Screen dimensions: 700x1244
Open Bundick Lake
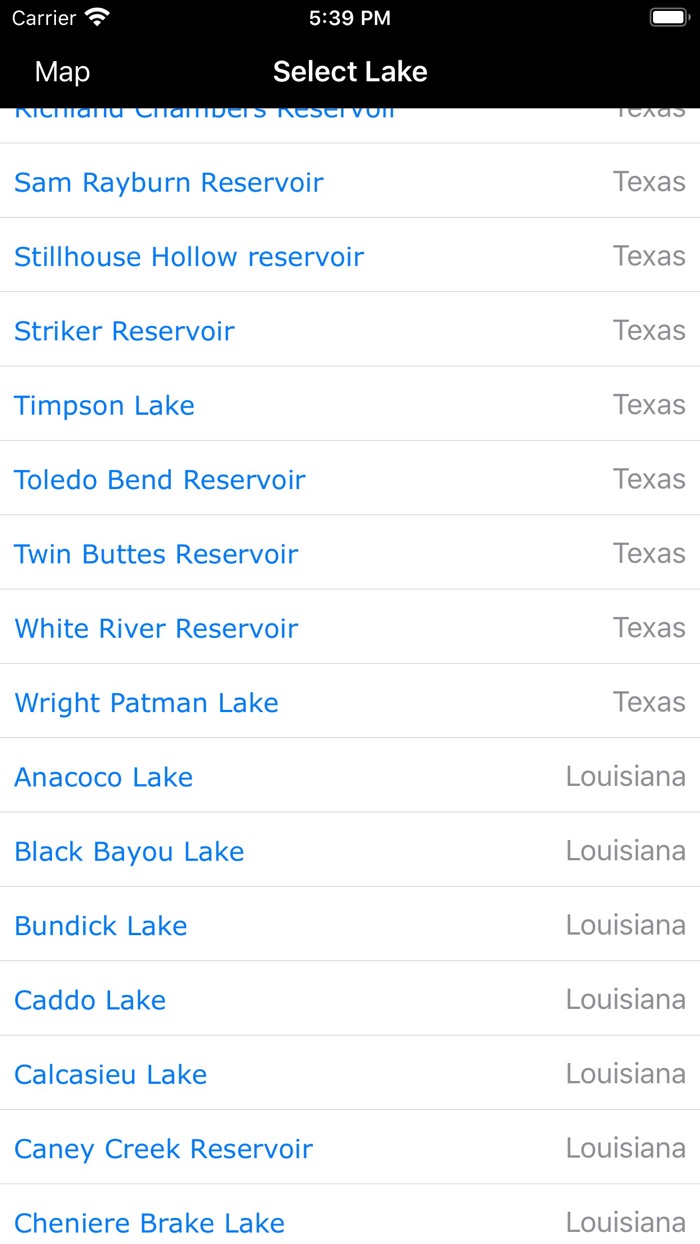coord(100,925)
